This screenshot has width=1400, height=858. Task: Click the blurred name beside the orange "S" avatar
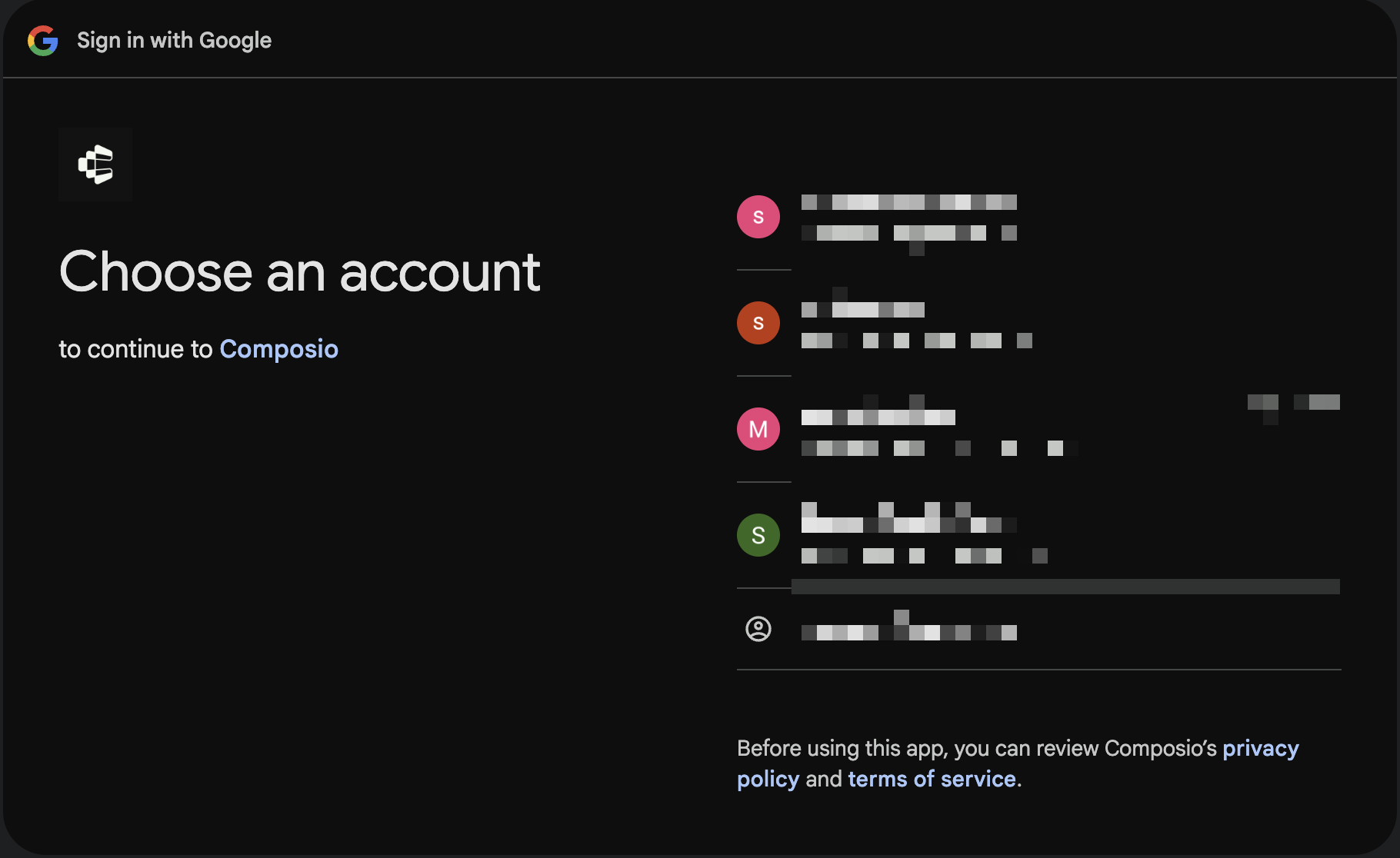pyautogui.click(x=862, y=309)
